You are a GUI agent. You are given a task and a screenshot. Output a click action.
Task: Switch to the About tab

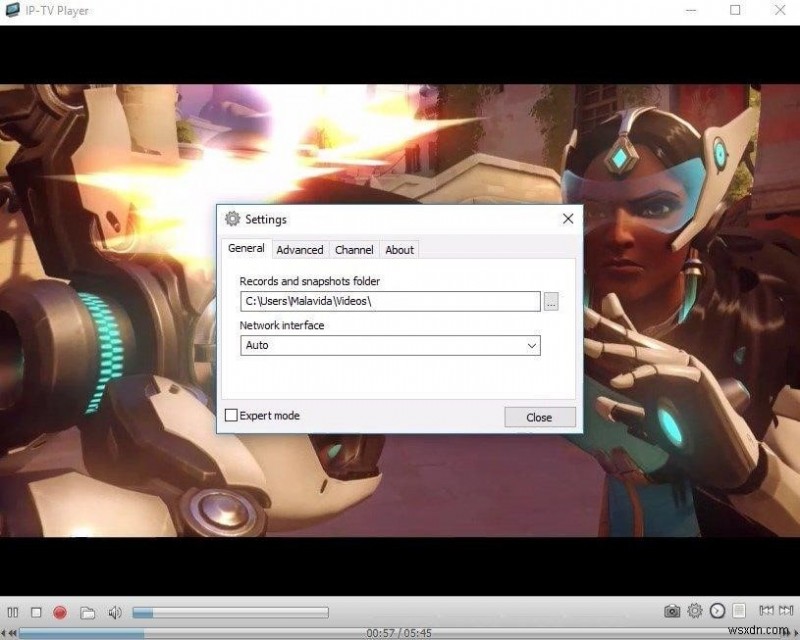point(399,250)
